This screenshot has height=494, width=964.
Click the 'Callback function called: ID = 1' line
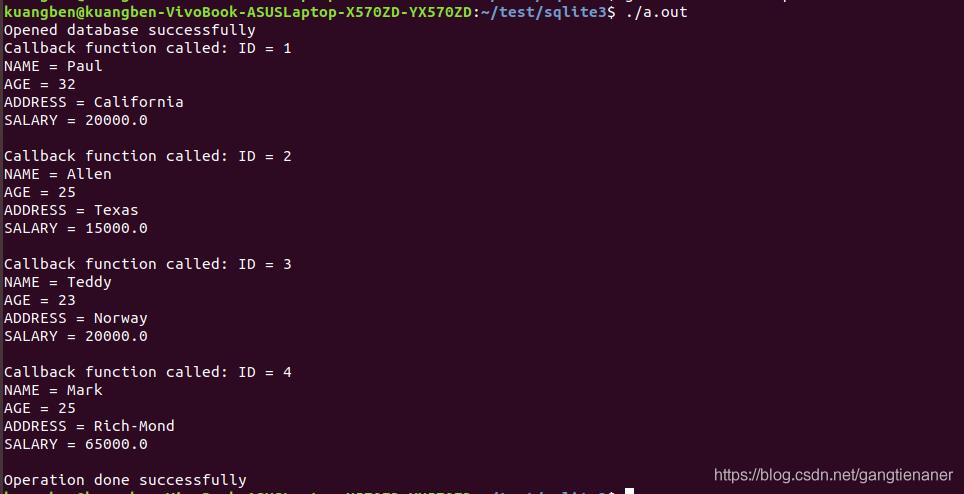(148, 48)
